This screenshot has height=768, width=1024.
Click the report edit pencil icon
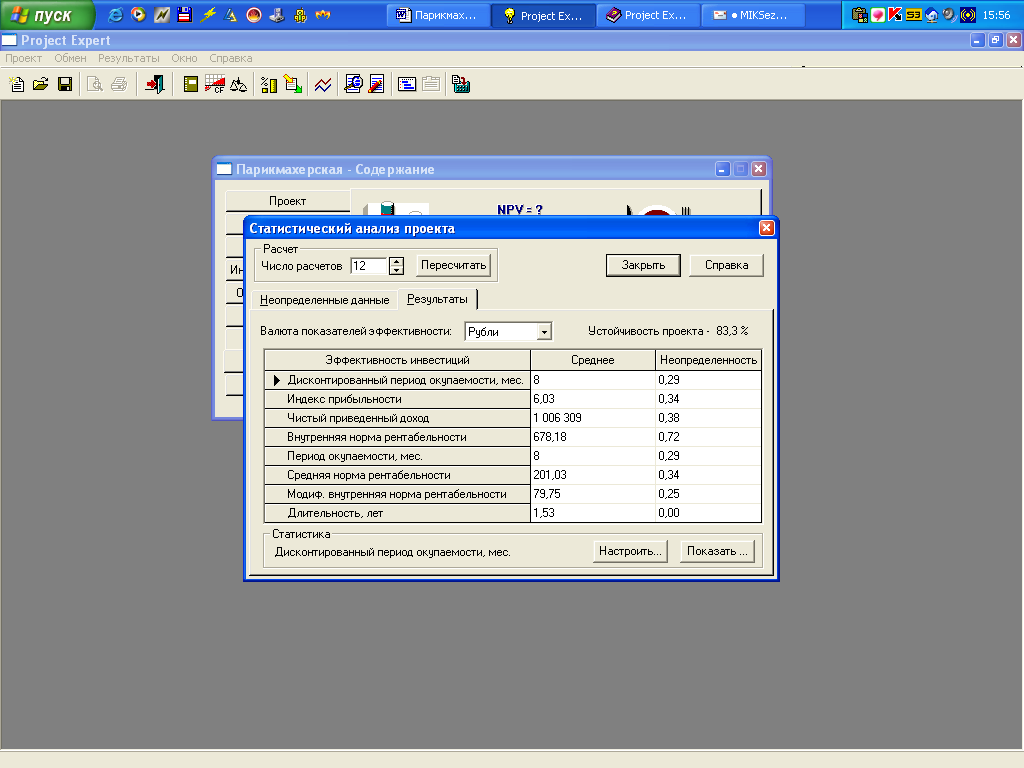(376, 84)
